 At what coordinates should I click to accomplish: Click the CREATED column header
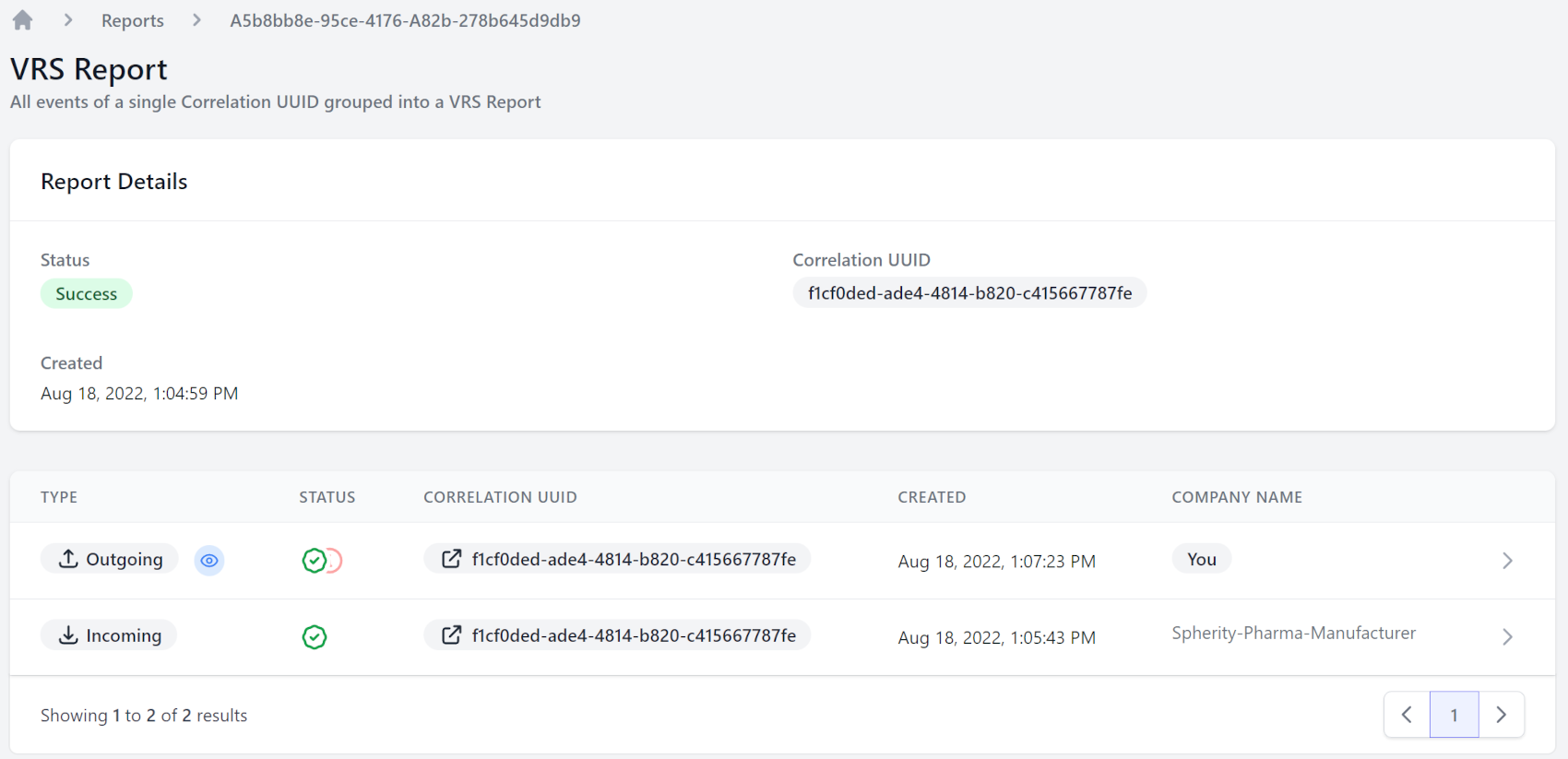tap(932, 497)
